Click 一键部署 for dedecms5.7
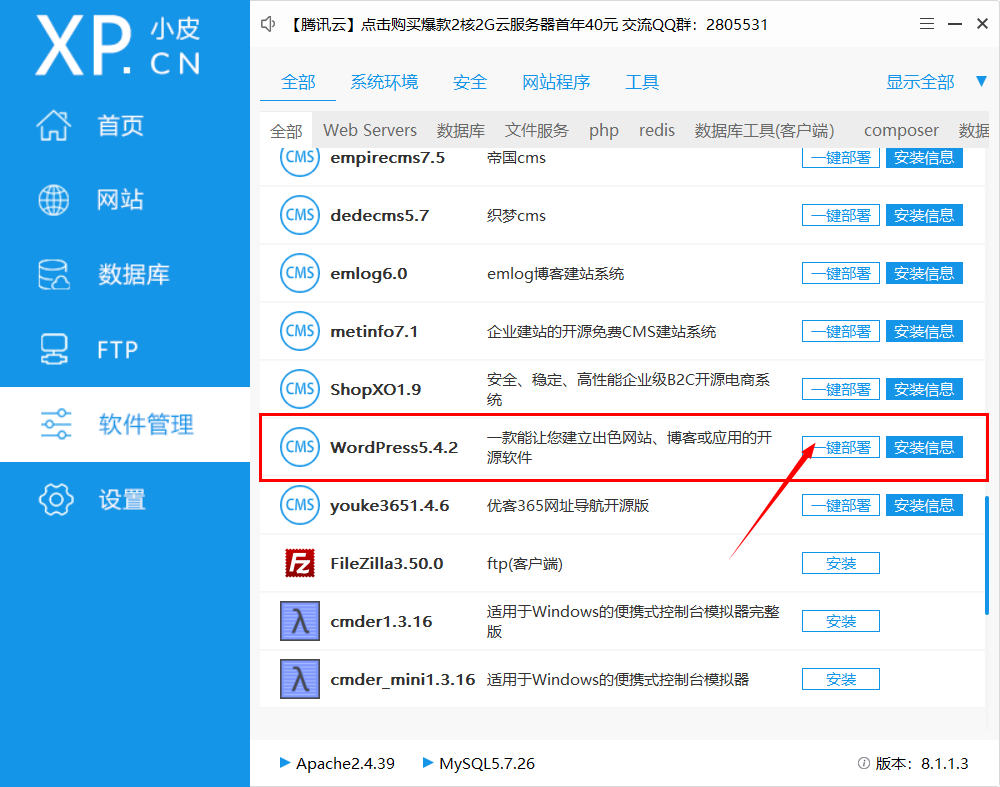Screen dimensions: 1000x787 point(841,215)
